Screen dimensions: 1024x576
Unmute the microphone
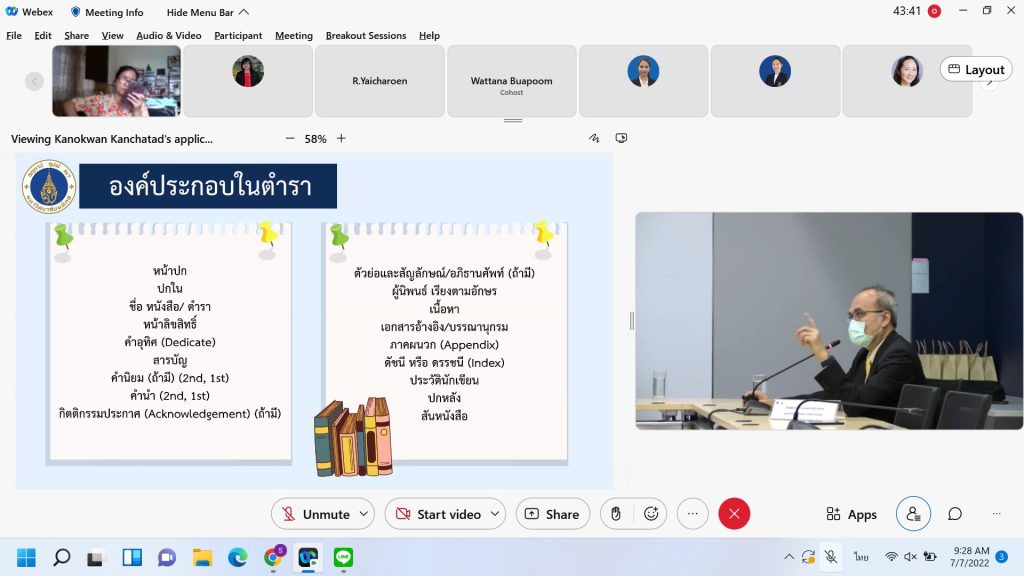[316, 514]
